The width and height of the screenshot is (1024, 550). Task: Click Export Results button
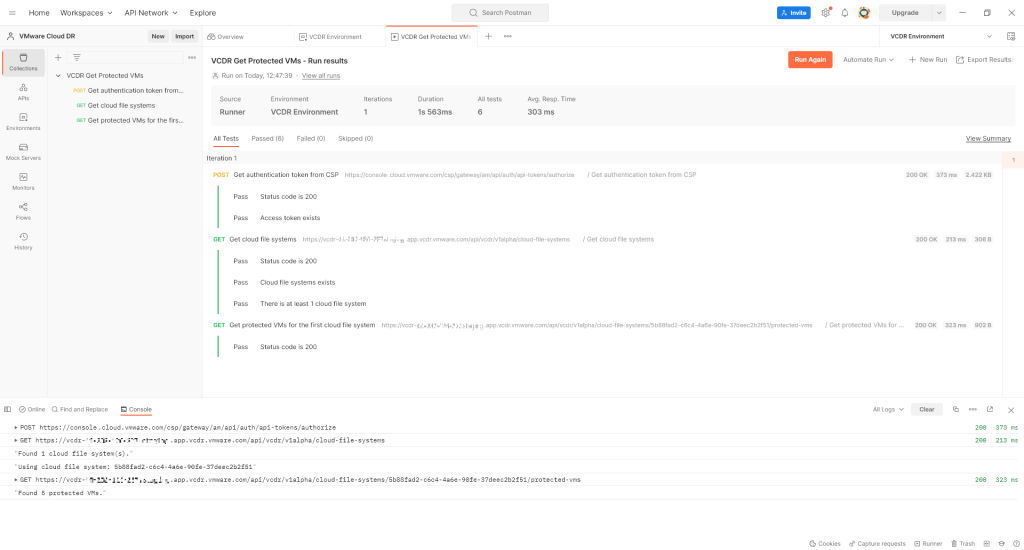(984, 59)
